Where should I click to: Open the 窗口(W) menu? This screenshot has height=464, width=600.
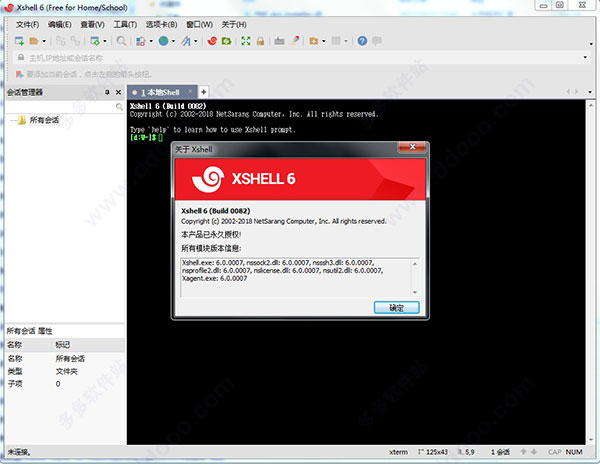pyautogui.click(x=199, y=24)
